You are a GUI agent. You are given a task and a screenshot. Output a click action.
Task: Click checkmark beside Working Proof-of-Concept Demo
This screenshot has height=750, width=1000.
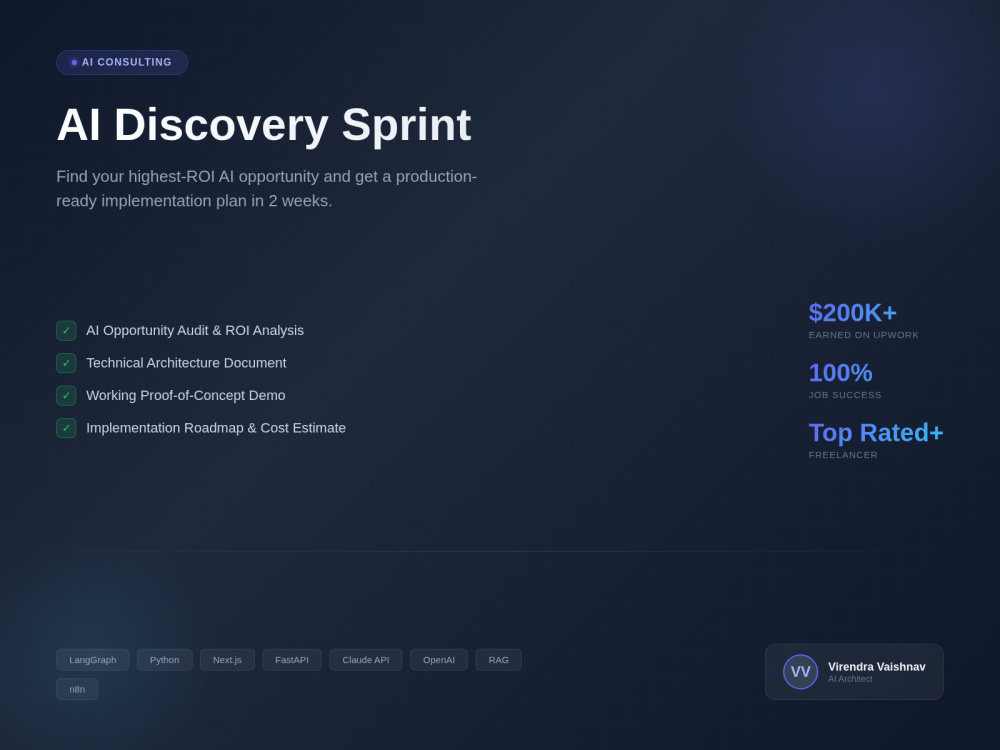(x=66, y=395)
